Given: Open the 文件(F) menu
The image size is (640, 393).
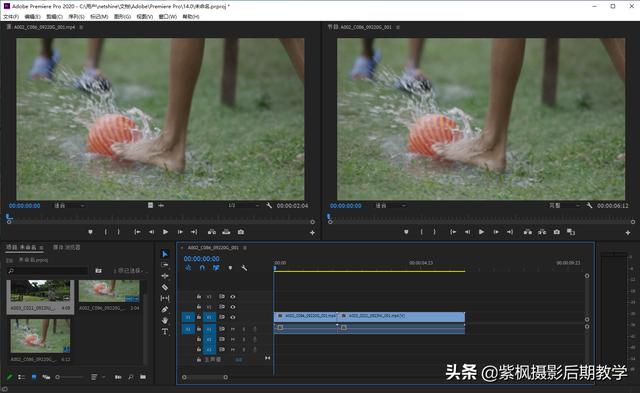Looking at the screenshot, I should [11, 17].
